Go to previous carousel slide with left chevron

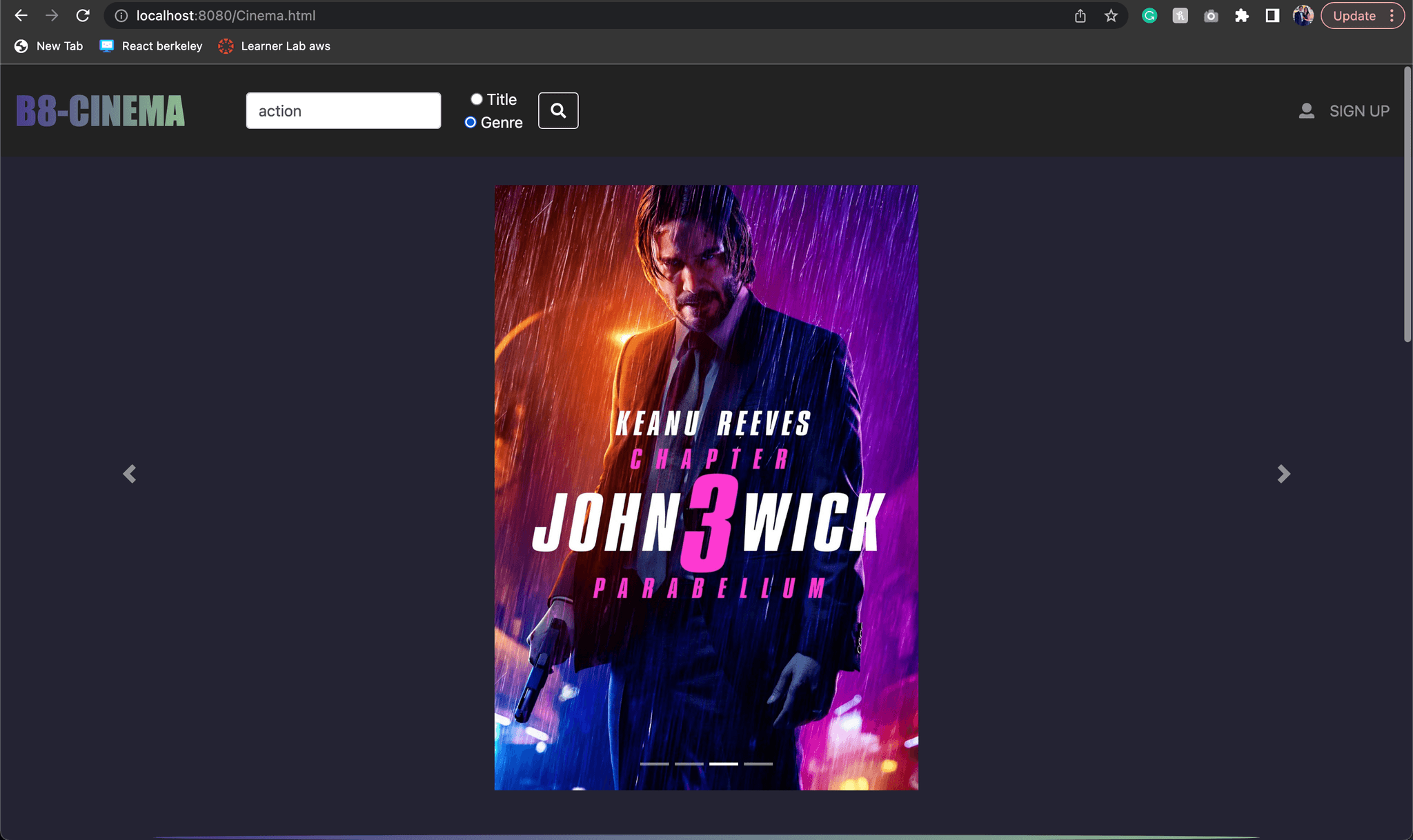[x=130, y=474]
